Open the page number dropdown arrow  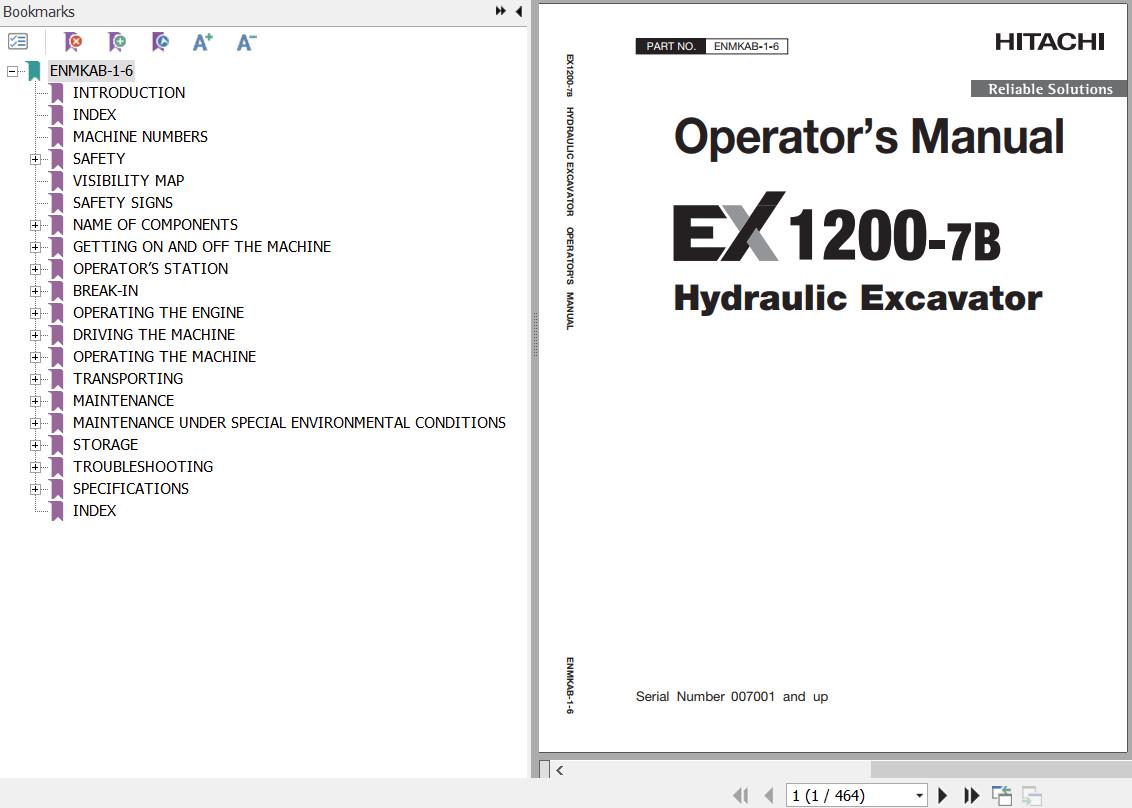[x=919, y=796]
